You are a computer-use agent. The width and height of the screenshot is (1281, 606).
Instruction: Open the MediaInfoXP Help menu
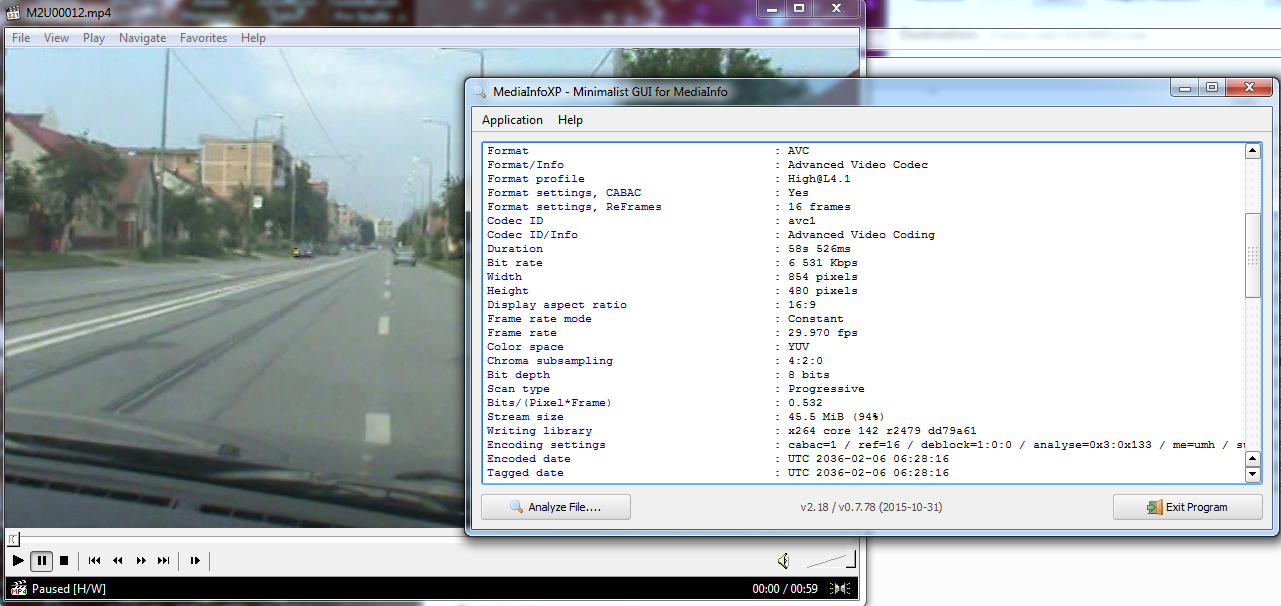[x=570, y=120]
